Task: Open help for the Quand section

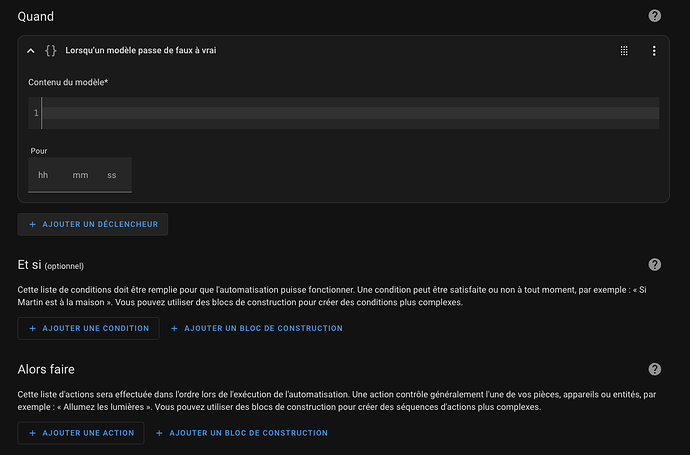Action: pyautogui.click(x=654, y=16)
